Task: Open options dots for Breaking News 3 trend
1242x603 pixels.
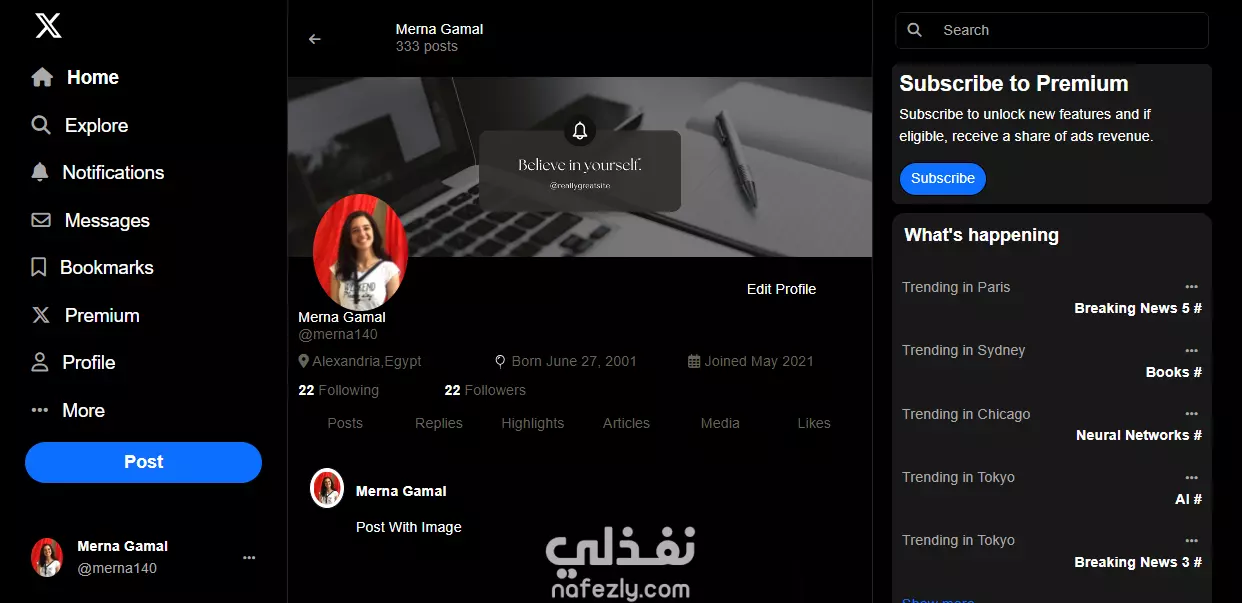Action: (x=1191, y=540)
